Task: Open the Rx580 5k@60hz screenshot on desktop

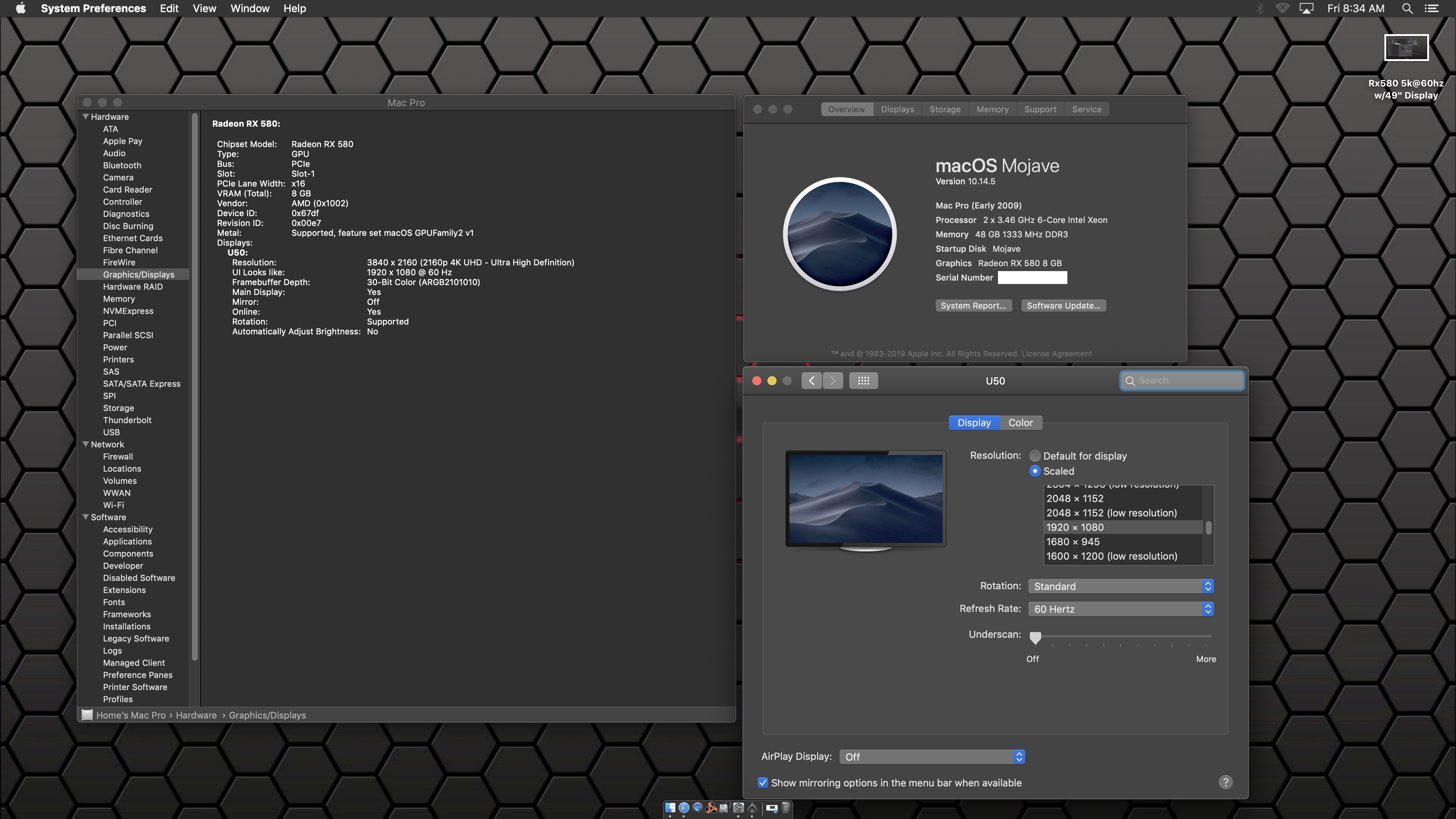Action: point(1406,47)
